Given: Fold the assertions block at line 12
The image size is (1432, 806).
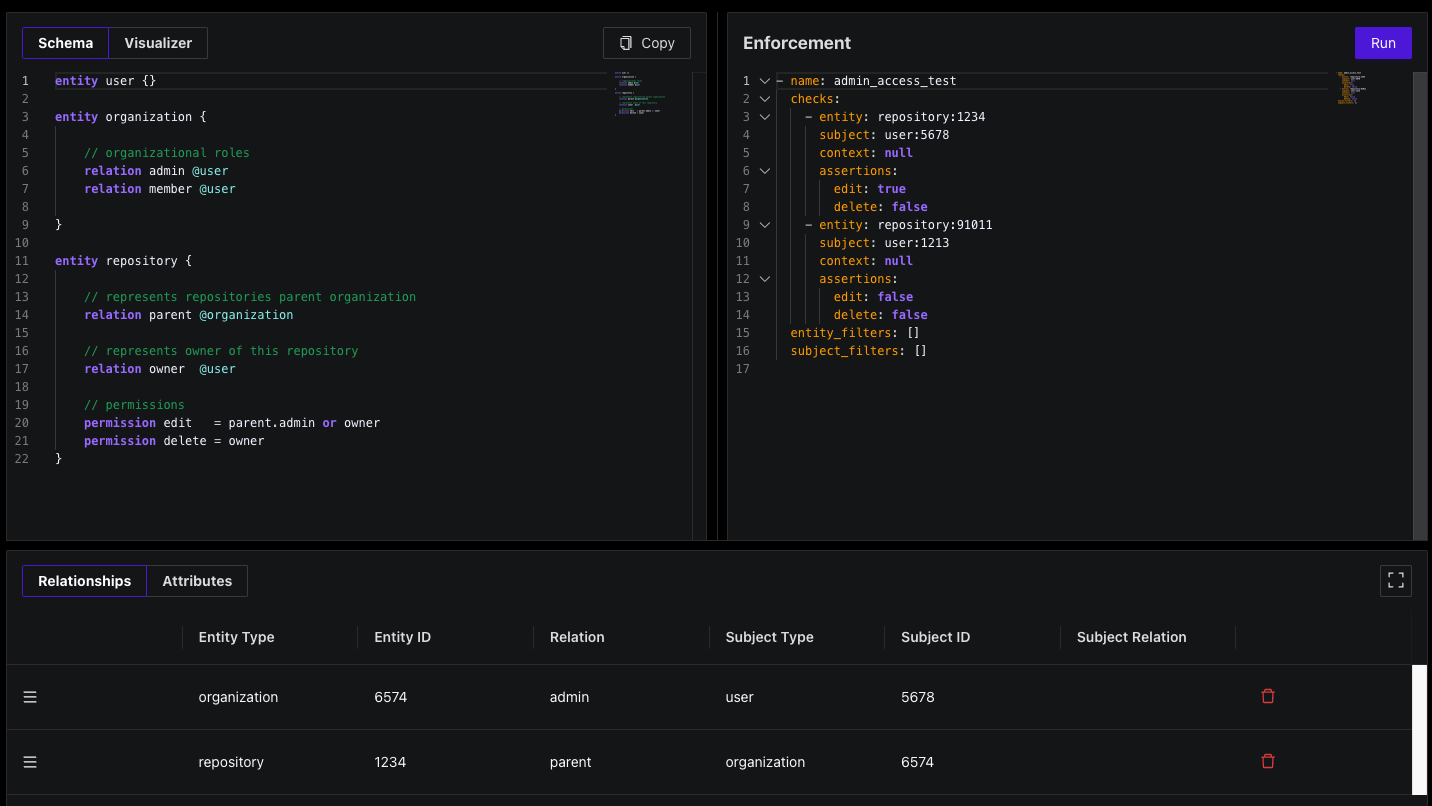Looking at the screenshot, I should 765,279.
